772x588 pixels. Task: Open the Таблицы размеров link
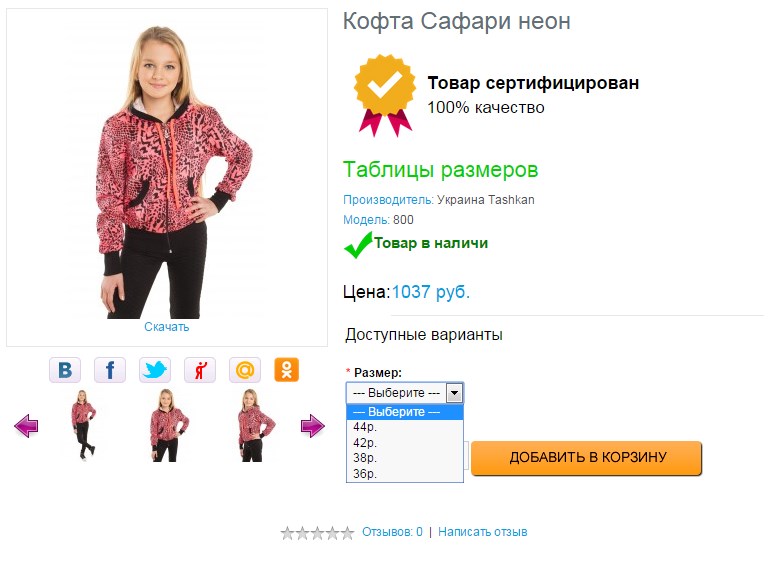[441, 170]
